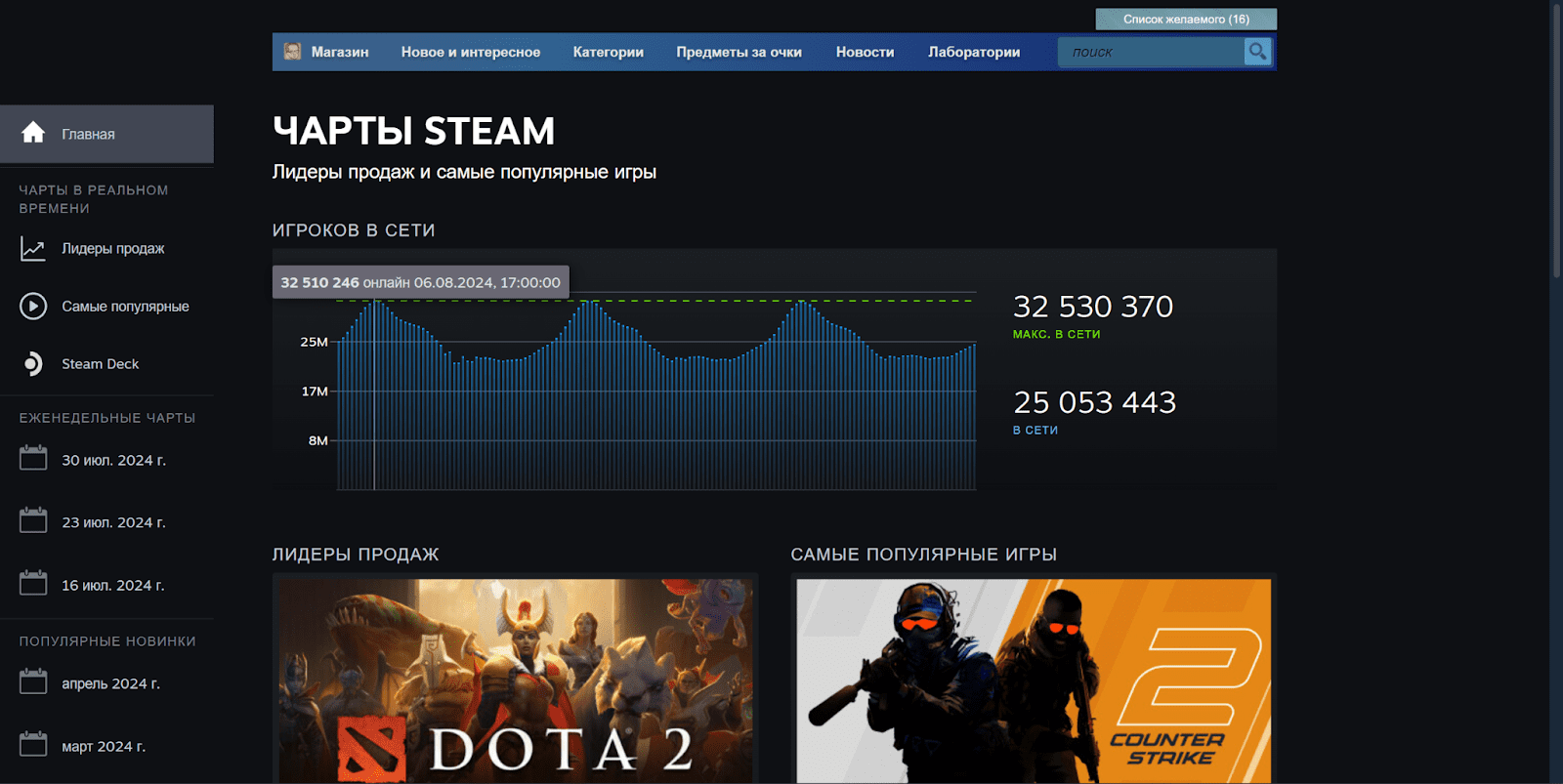Open Новое и интересное menu

pyautogui.click(x=471, y=52)
